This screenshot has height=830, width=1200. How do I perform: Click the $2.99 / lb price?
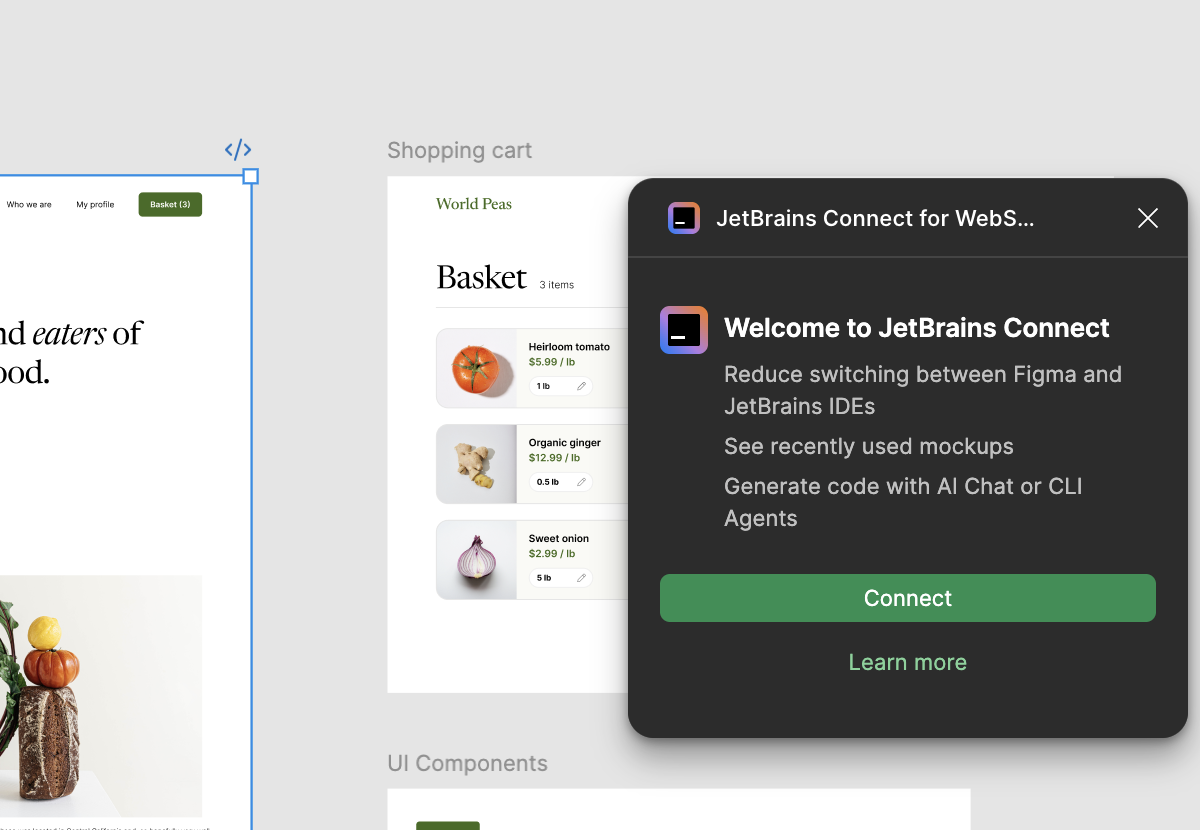552,554
